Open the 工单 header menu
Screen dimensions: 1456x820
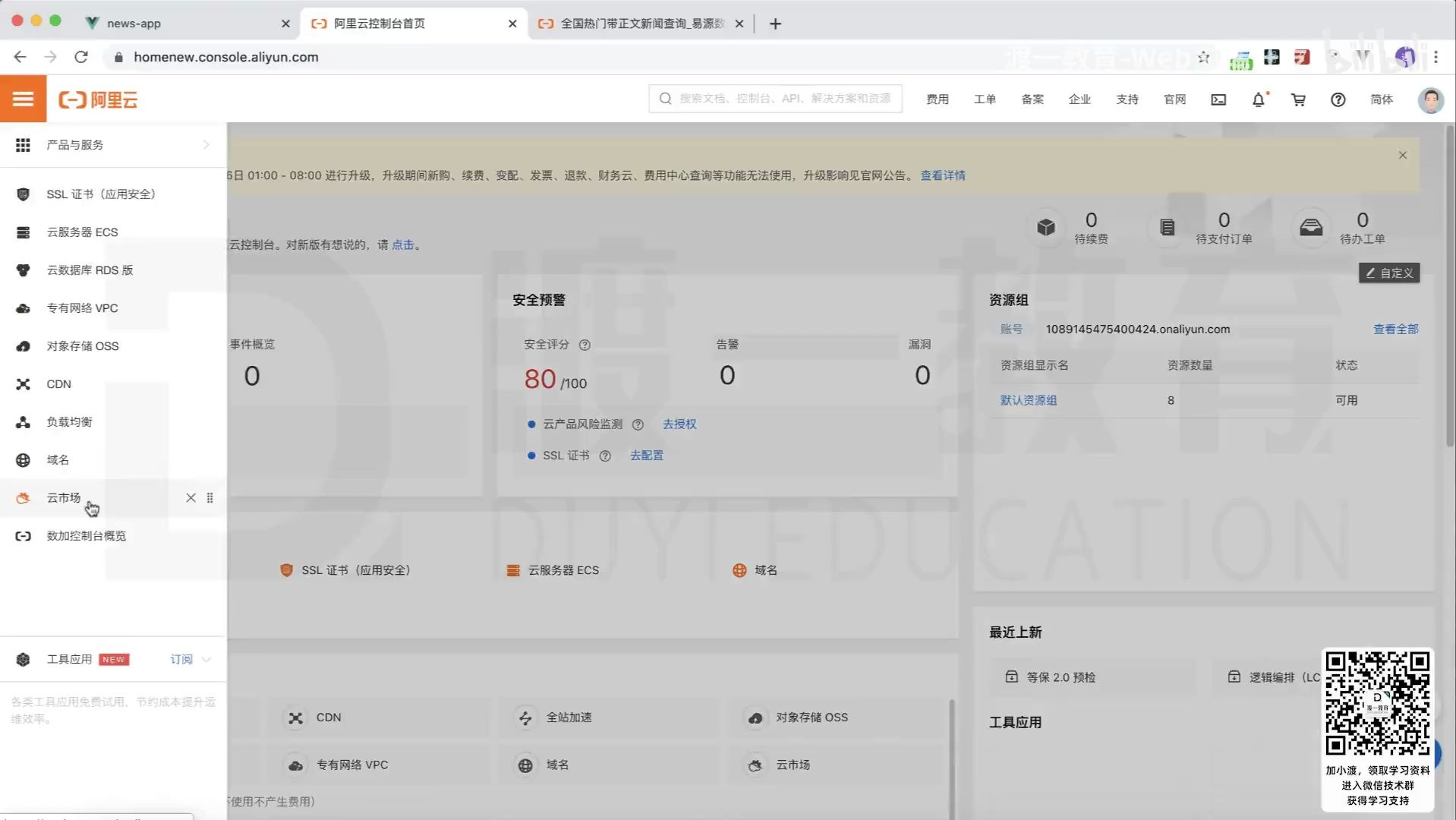click(x=985, y=99)
